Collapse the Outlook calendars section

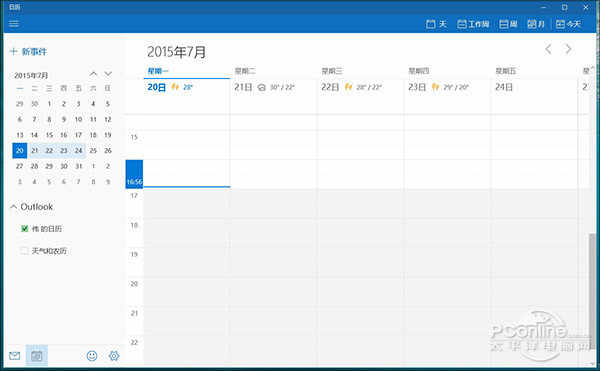[x=14, y=207]
